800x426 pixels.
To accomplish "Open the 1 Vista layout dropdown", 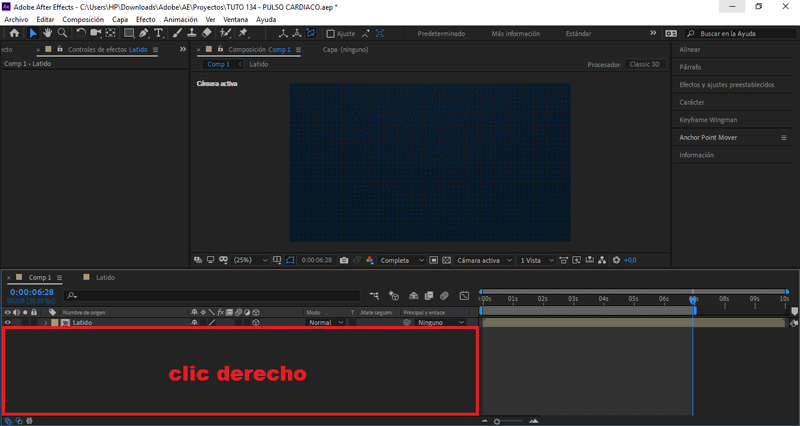I will (536, 260).
